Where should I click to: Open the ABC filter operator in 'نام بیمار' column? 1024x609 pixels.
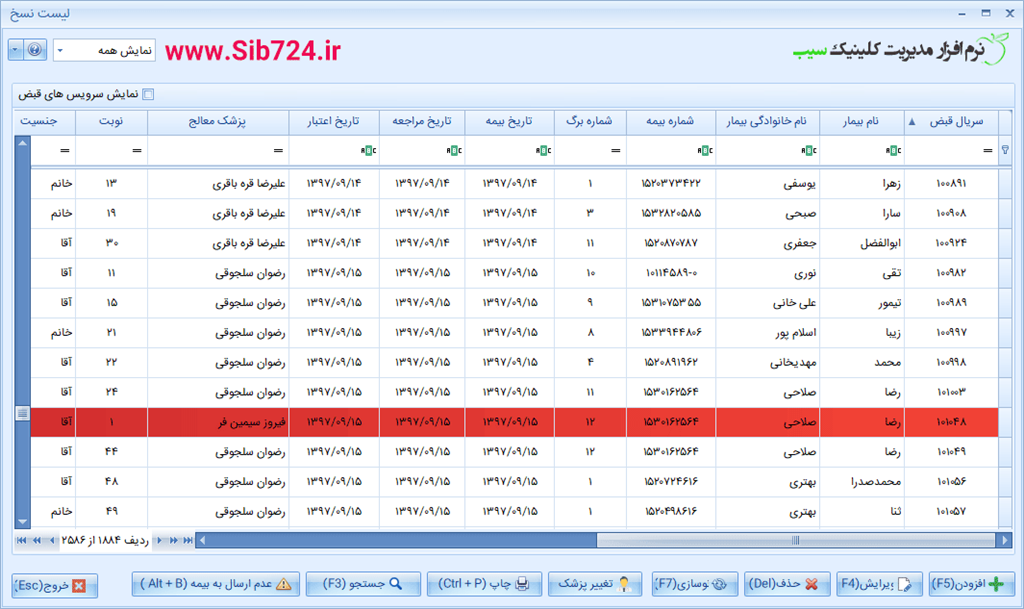click(x=891, y=151)
